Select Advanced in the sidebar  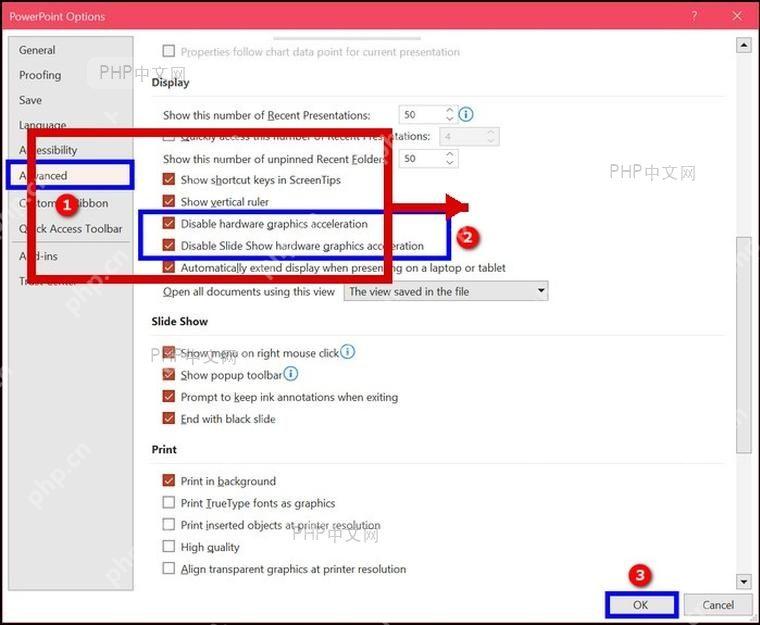pos(70,176)
